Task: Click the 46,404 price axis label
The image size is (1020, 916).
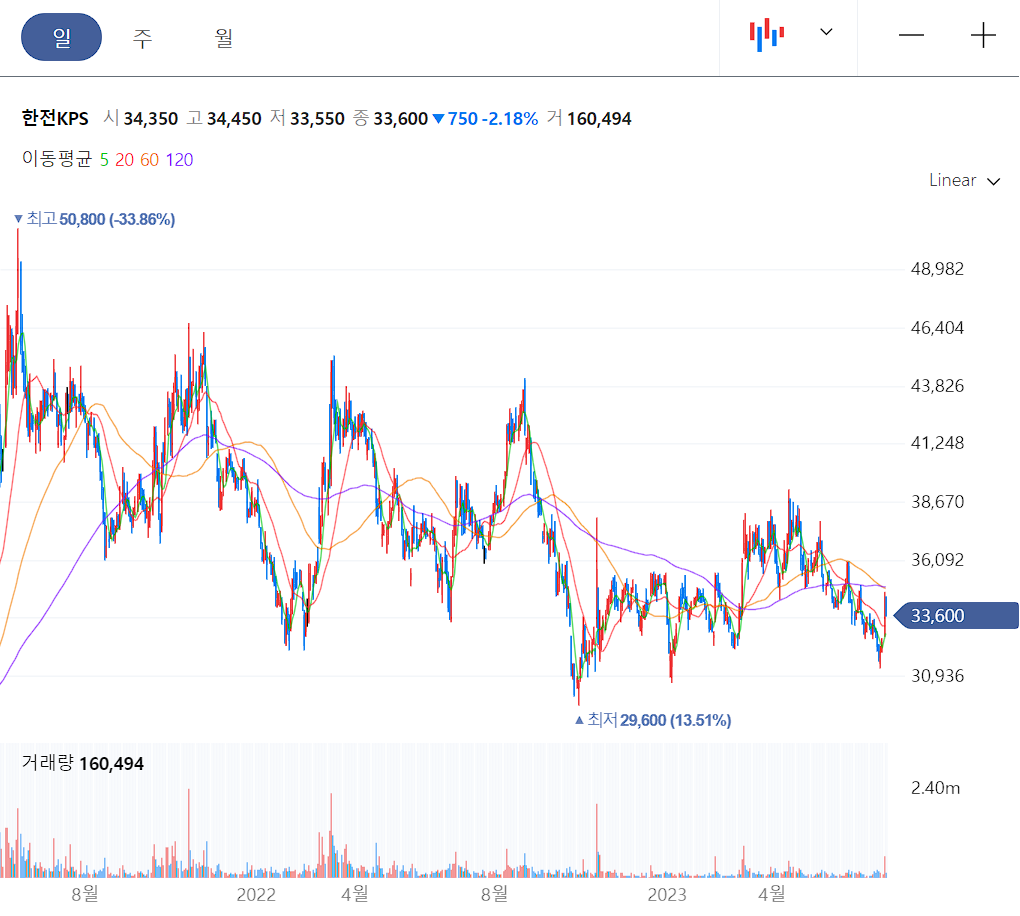Action: (x=937, y=327)
